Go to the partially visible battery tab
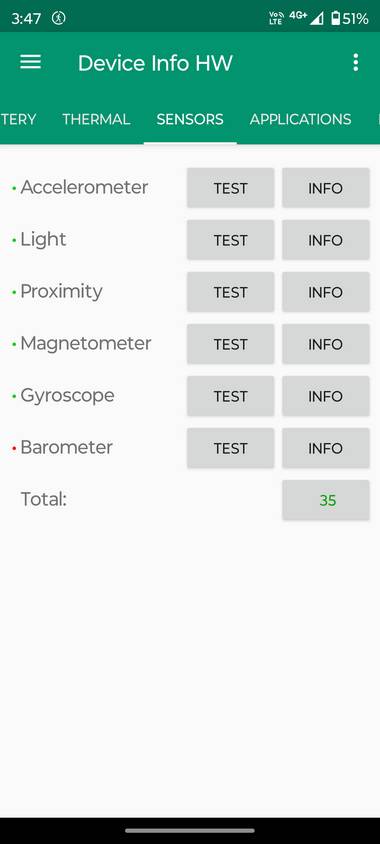This screenshot has height=844, width=380. point(18,119)
